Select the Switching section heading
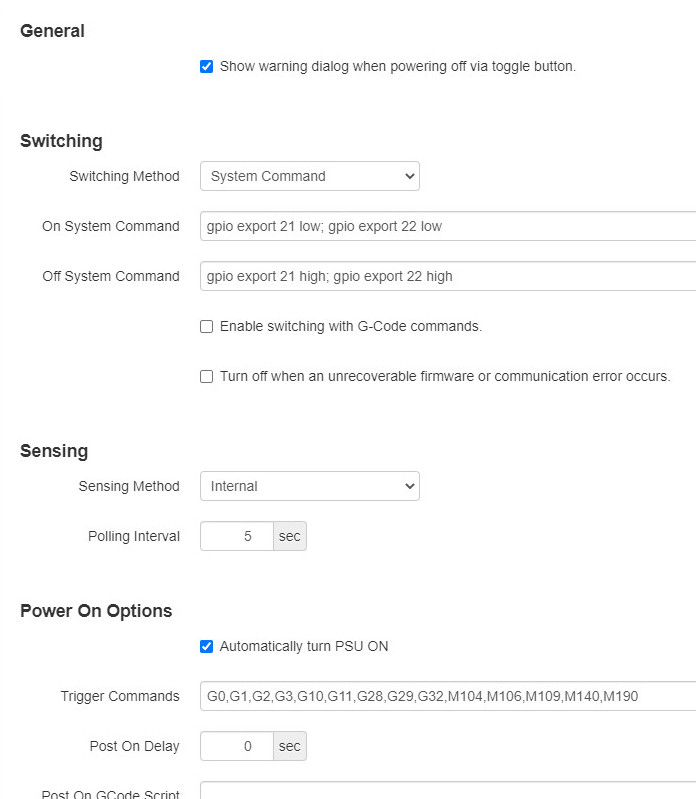The width and height of the screenshot is (696, 799). click(61, 141)
